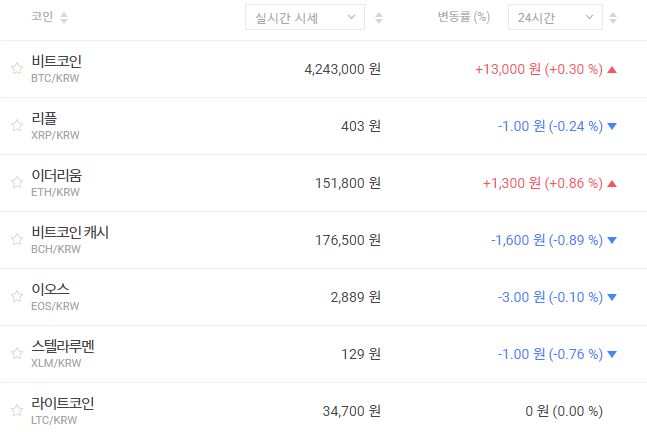Click the 변동률 (%) column header
The height and width of the screenshot is (432, 647).
coord(464,18)
